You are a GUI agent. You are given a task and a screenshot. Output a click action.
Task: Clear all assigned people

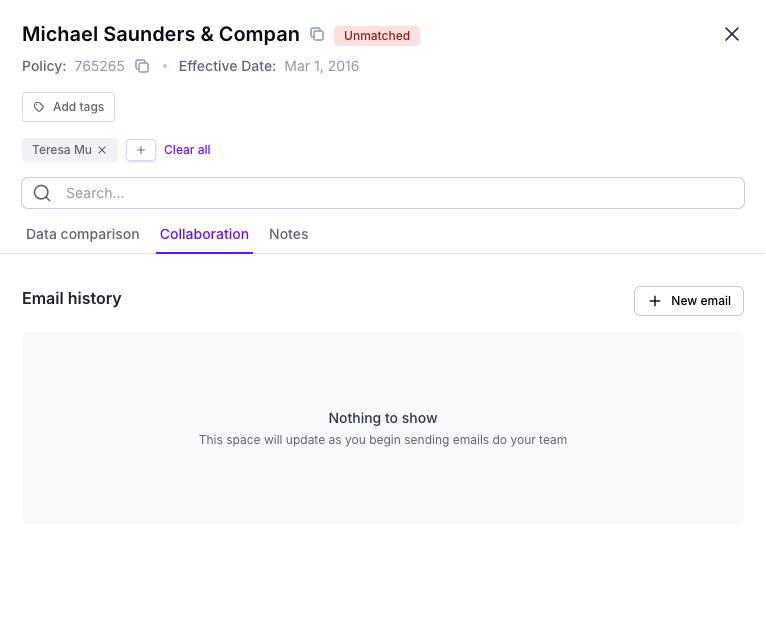click(187, 150)
